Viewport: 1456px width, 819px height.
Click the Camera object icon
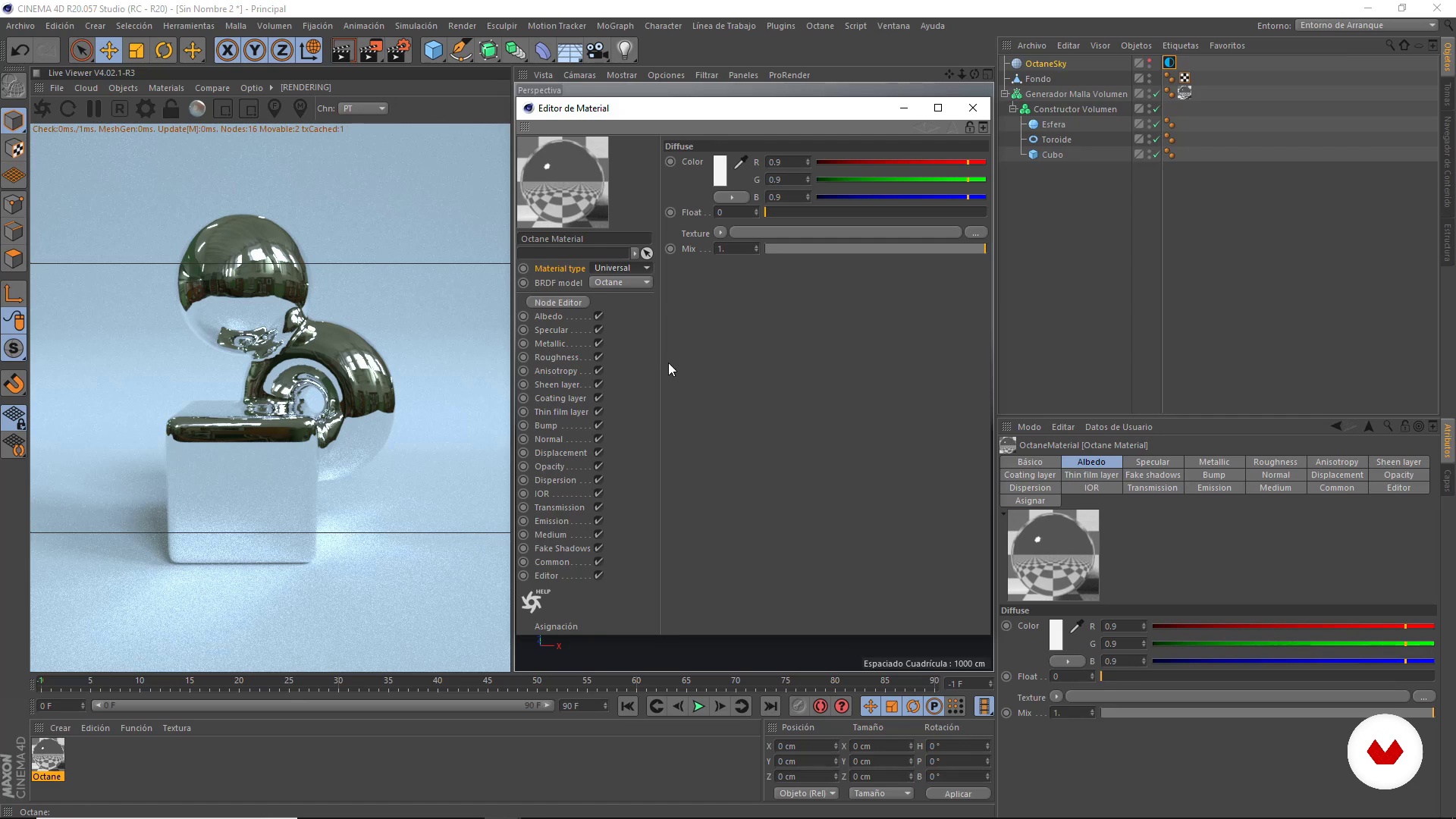[598, 51]
